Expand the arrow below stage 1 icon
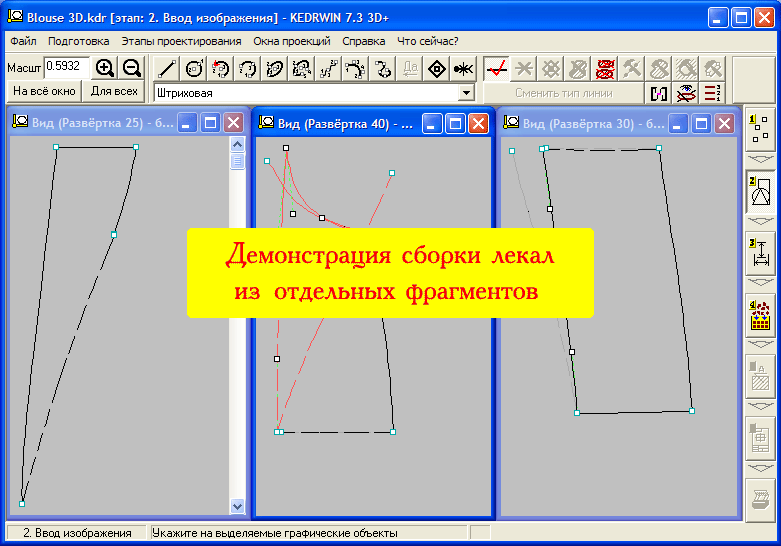The image size is (781, 546). coord(759,159)
